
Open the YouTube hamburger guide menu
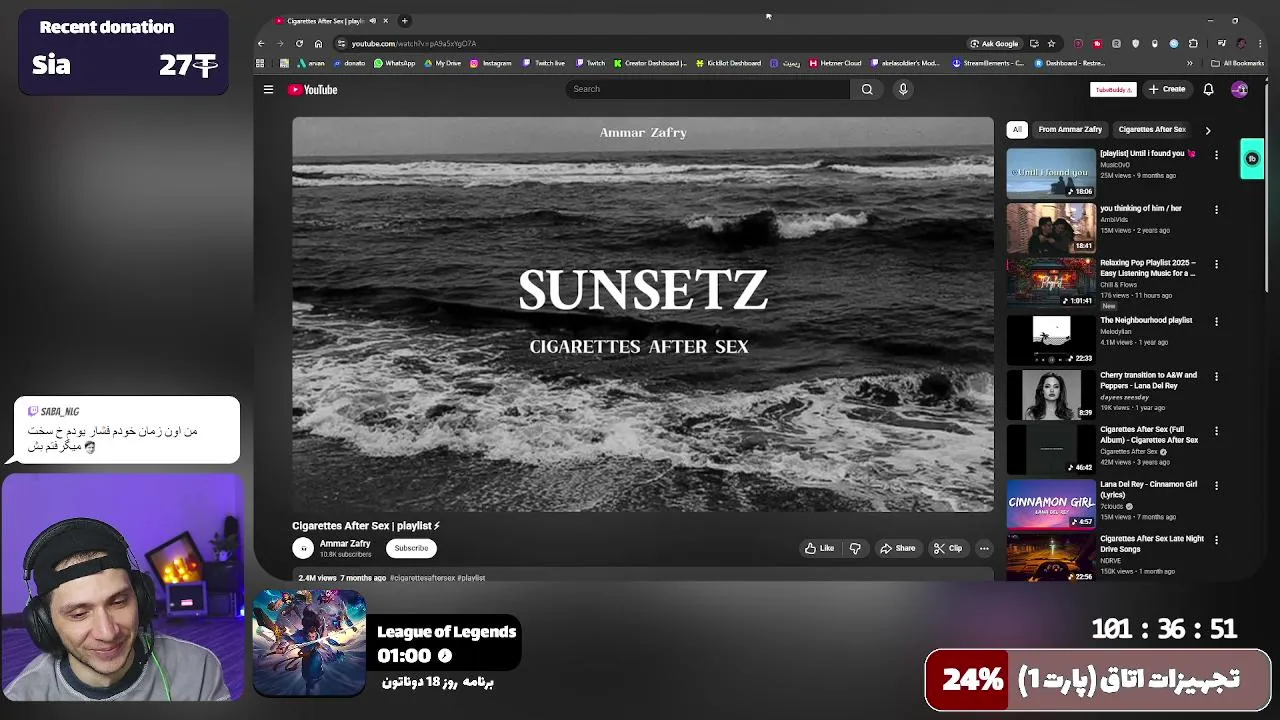pyautogui.click(x=268, y=89)
